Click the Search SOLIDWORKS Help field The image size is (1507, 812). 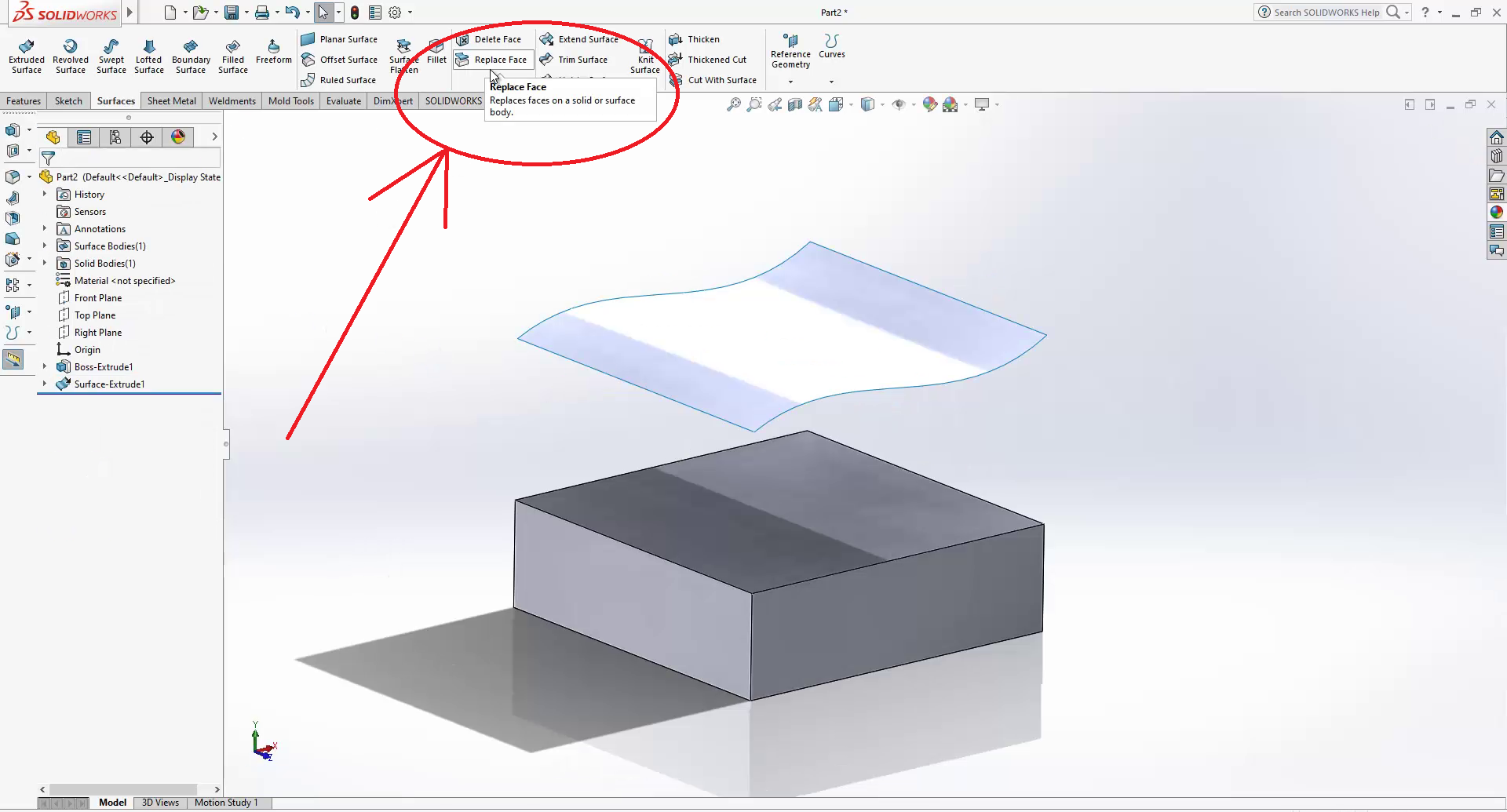[x=1326, y=13]
